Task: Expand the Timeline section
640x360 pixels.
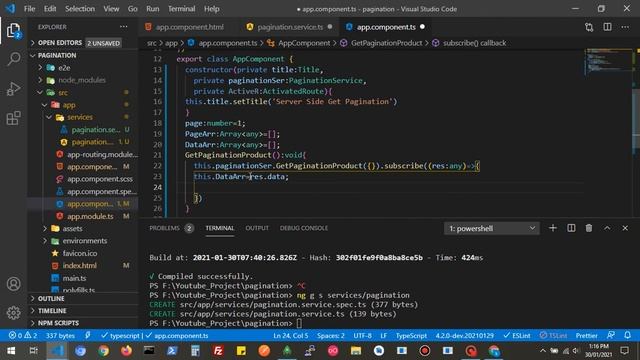Action: pyautogui.click(x=83, y=311)
